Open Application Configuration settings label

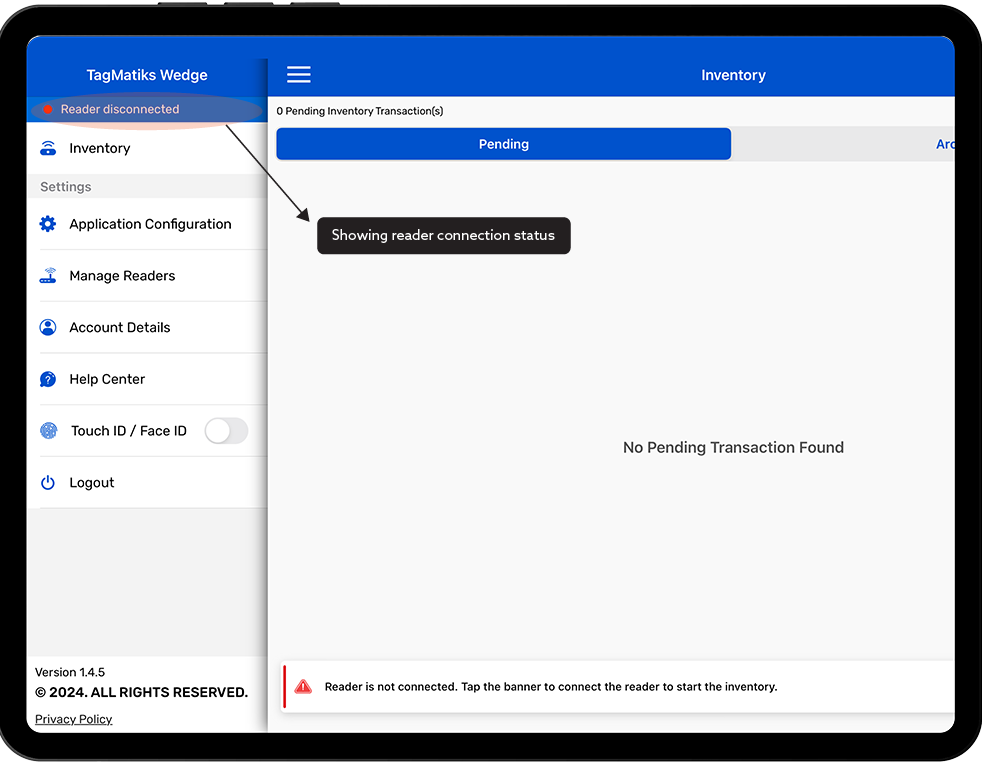(x=150, y=224)
